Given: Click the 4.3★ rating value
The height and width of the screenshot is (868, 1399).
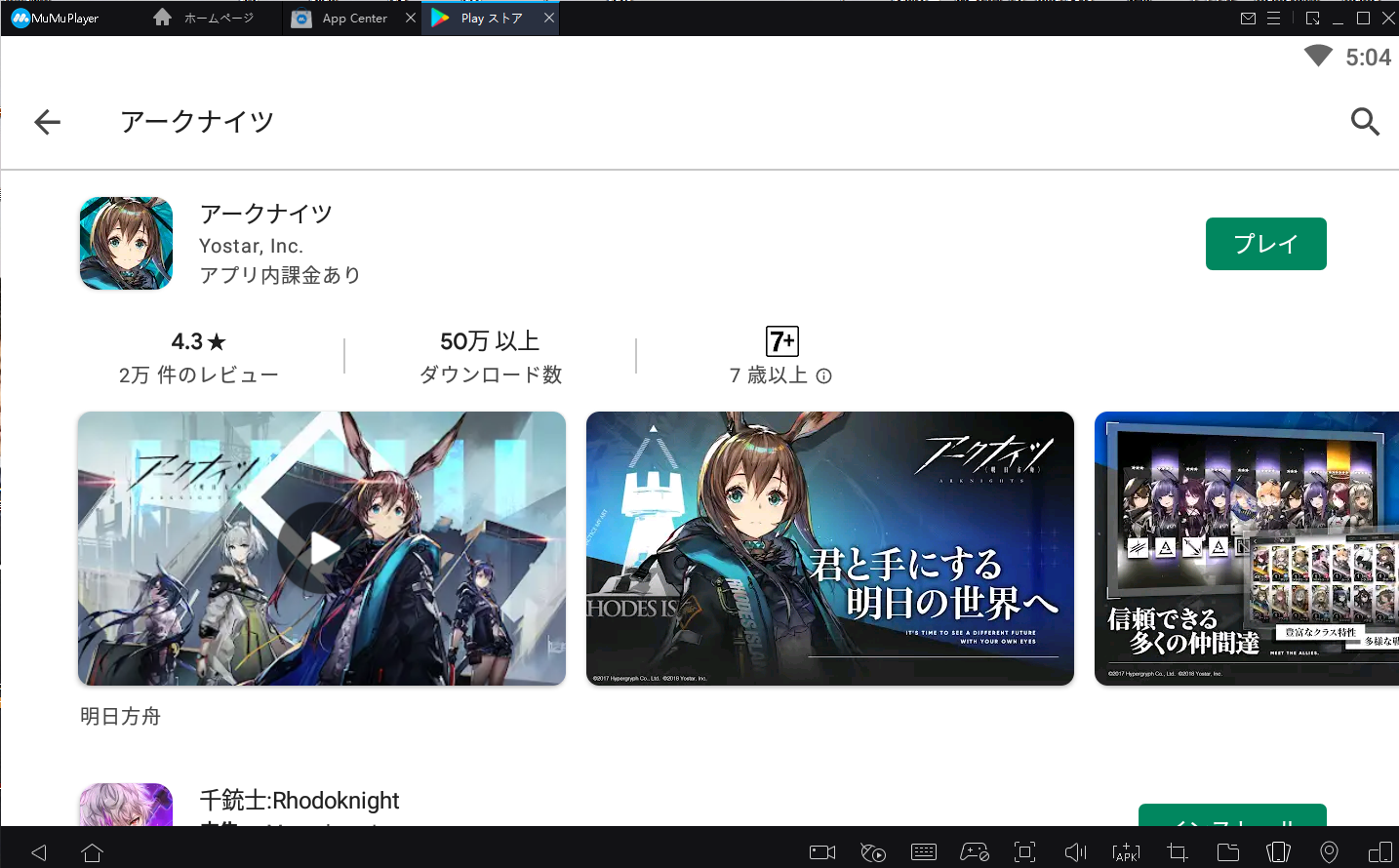Looking at the screenshot, I should pyautogui.click(x=199, y=341).
